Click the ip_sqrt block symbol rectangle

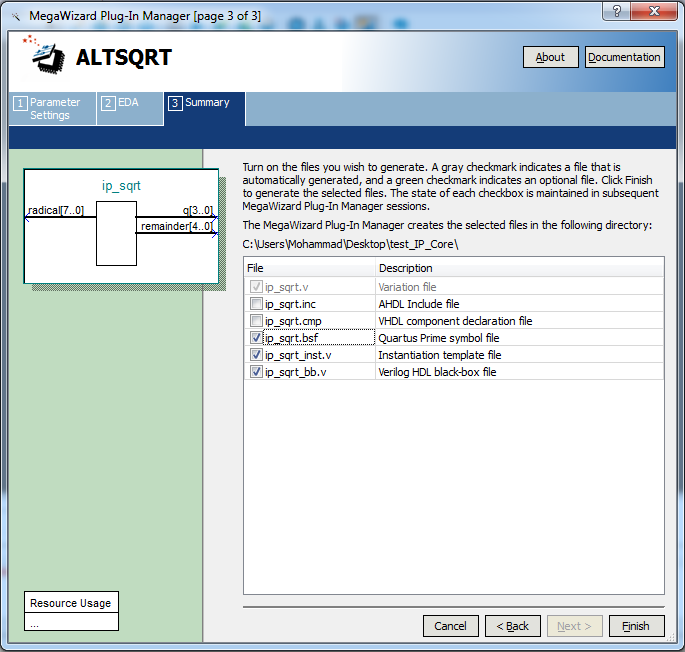point(116,233)
